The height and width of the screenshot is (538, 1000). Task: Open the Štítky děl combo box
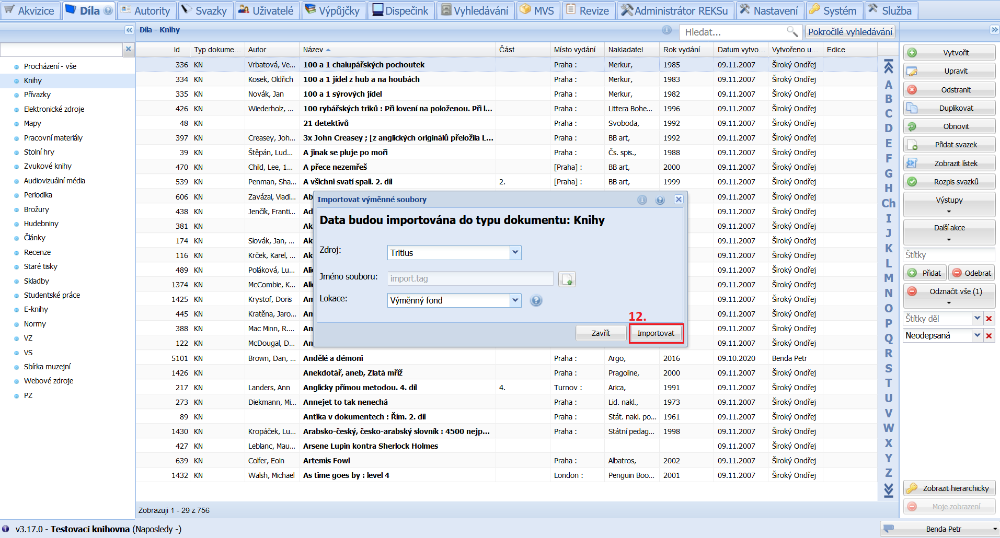pos(978,318)
